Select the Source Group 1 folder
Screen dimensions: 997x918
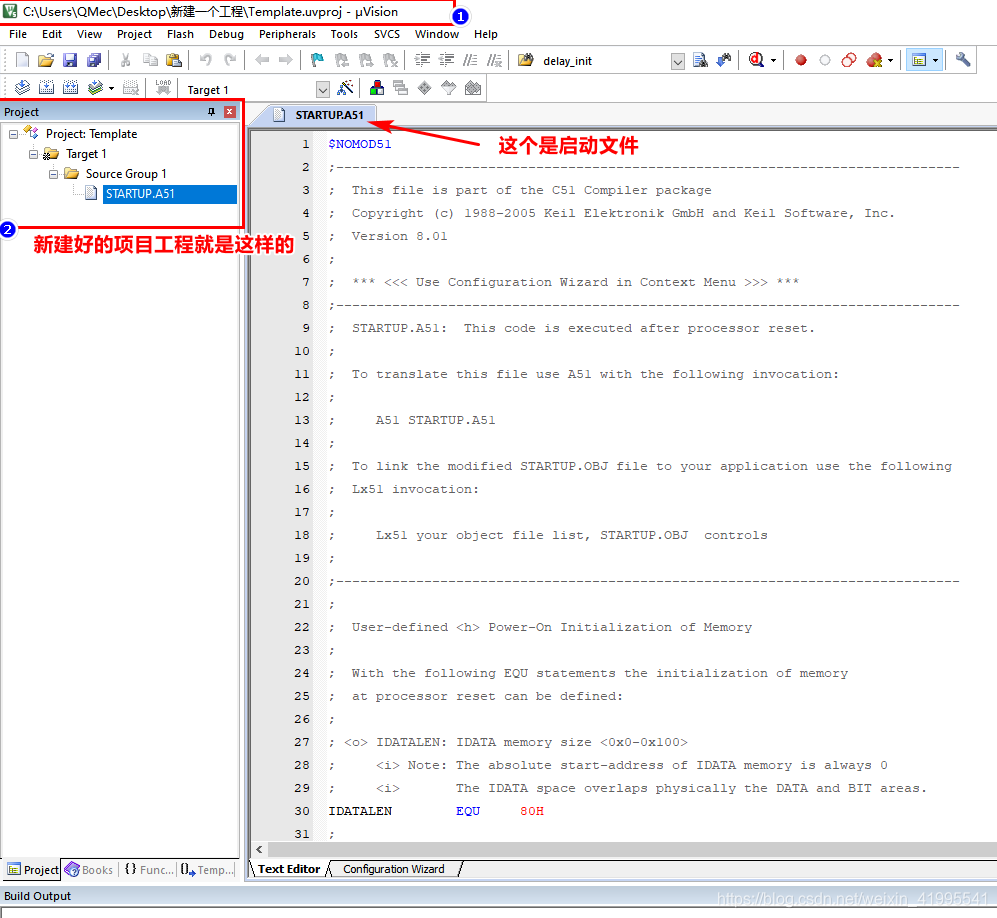coord(126,174)
